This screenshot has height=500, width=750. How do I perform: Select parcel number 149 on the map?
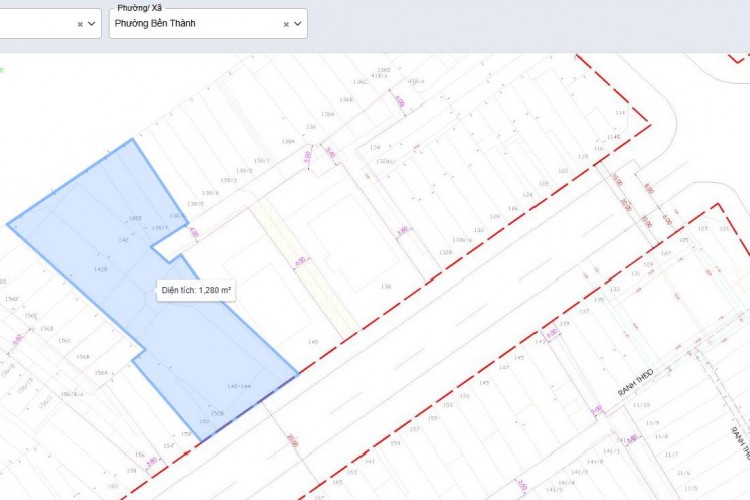tap(484, 383)
